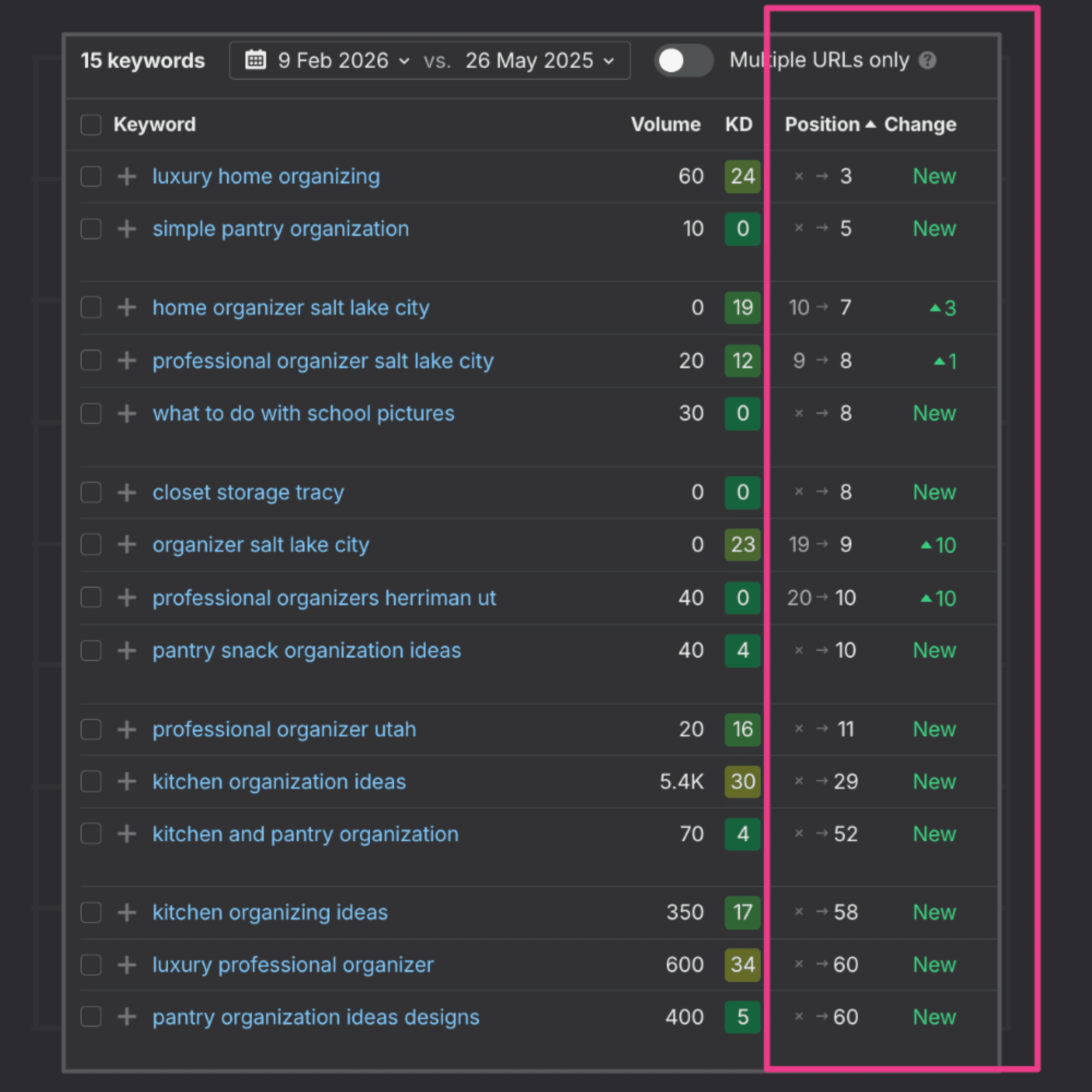Click help icon next to Multiple URLs only
Viewport: 1092px width, 1092px height.
tap(928, 60)
